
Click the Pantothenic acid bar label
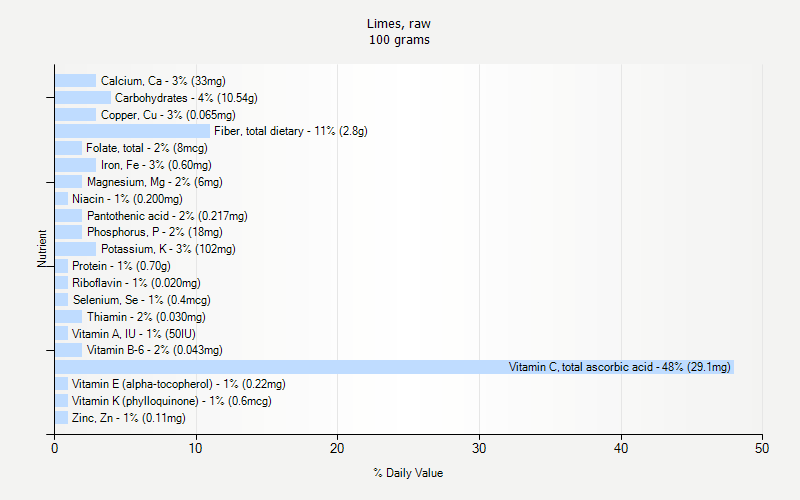coord(167,216)
